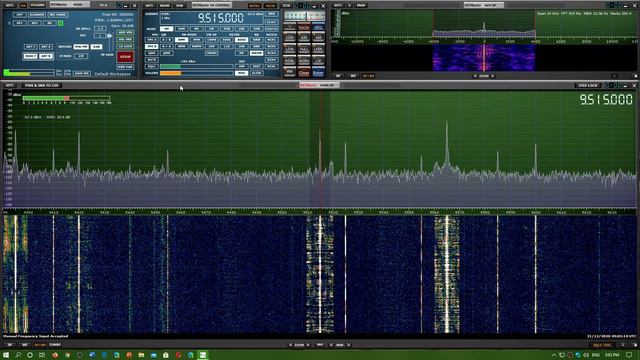Adjust the VOLUME slider
The image size is (640, 360).
pos(197,73)
